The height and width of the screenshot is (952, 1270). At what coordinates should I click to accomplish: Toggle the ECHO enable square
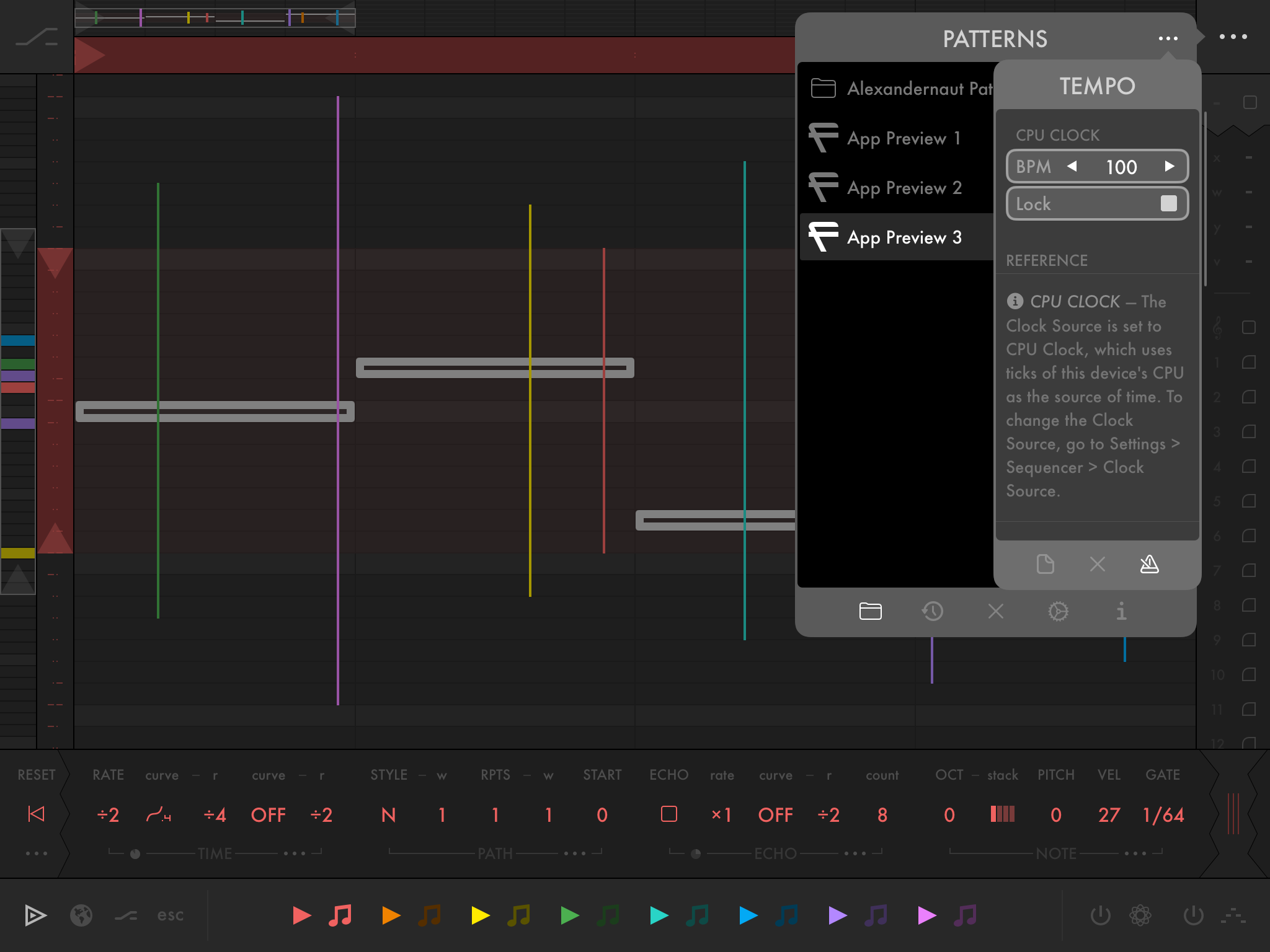[x=668, y=814]
